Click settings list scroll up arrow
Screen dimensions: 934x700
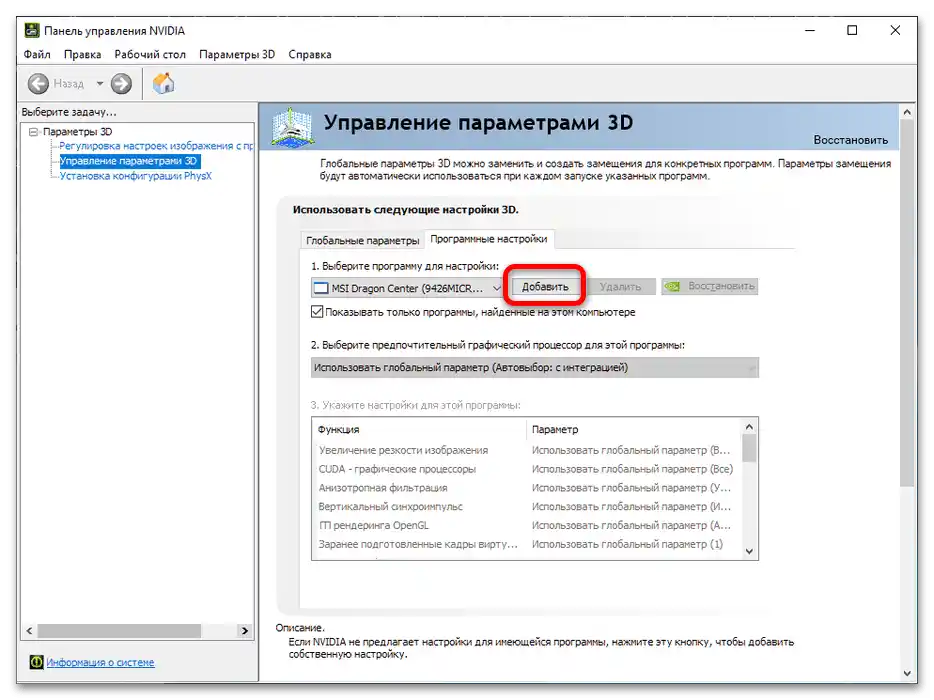coord(749,427)
